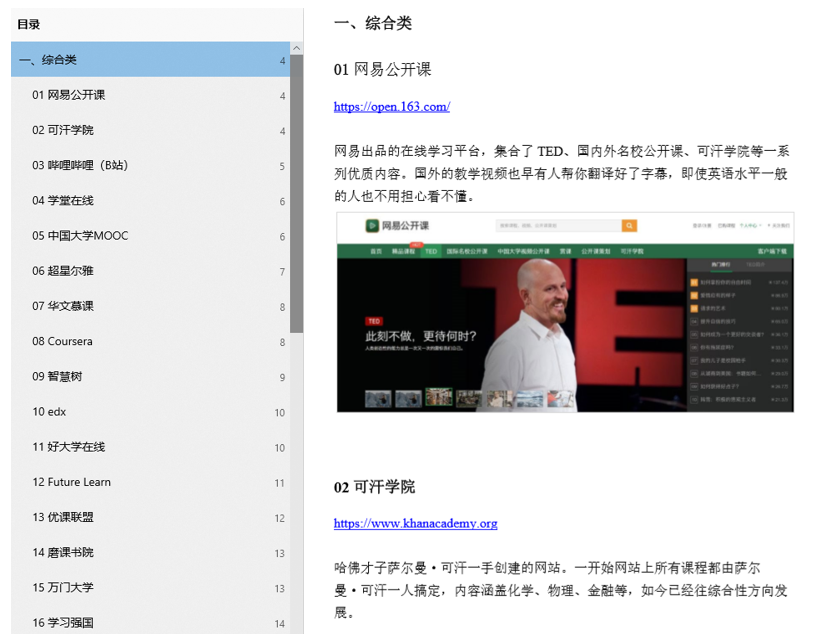
Task: Navigate to 13 优课联盟
Action: [150, 517]
